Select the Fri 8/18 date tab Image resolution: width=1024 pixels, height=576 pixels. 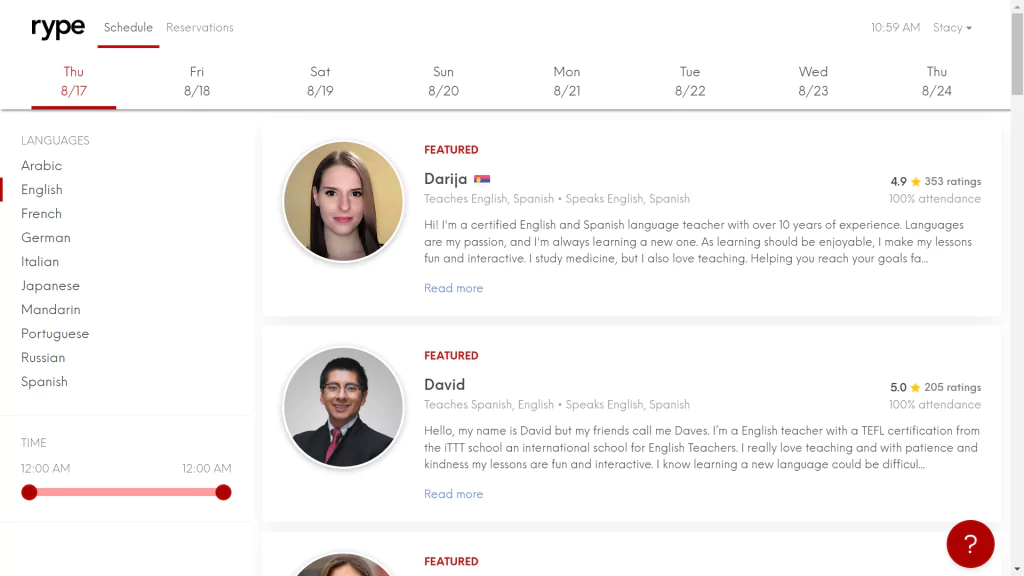click(197, 82)
